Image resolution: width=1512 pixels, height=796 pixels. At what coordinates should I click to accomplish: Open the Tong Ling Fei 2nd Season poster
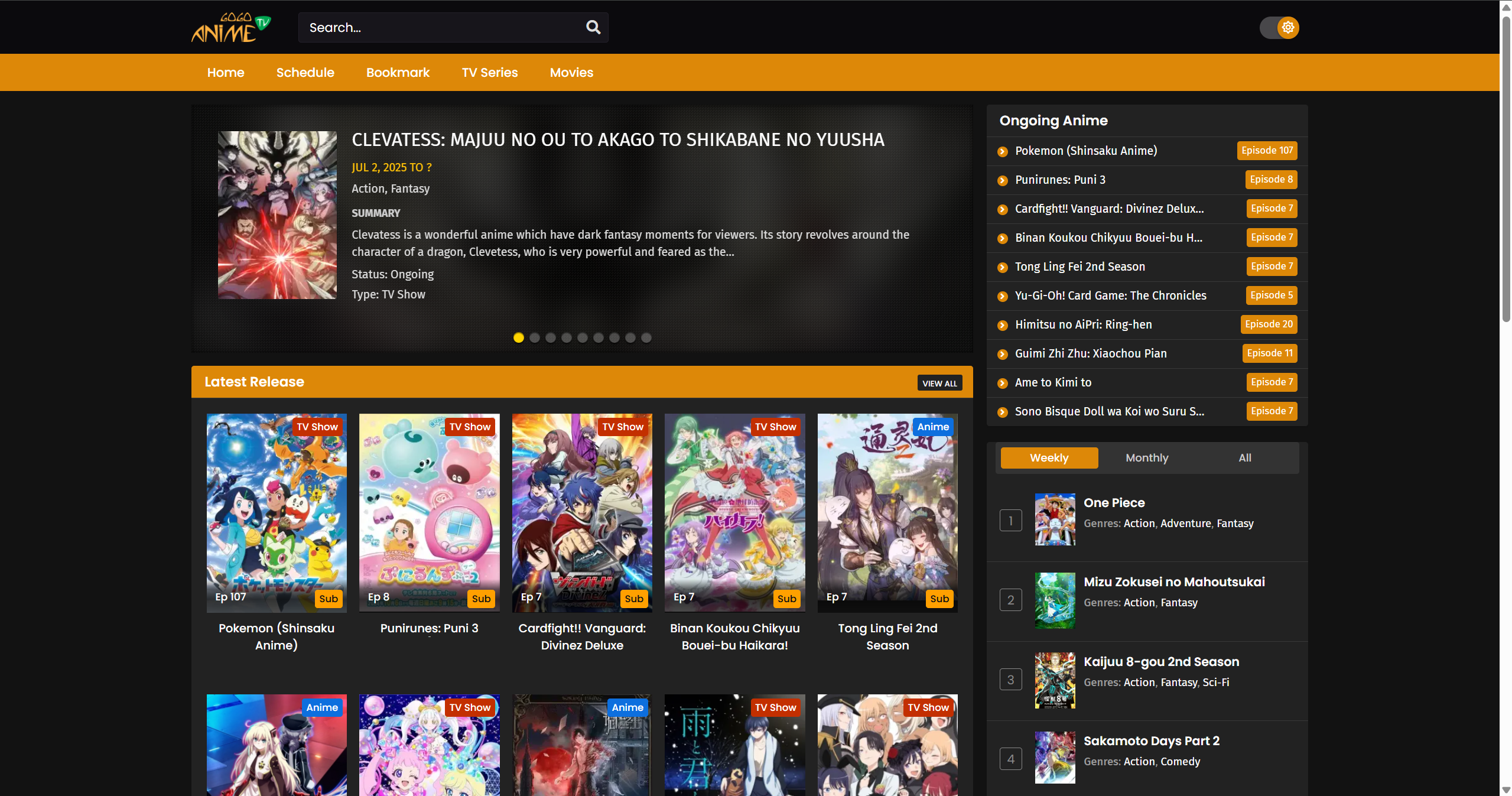tap(887, 512)
